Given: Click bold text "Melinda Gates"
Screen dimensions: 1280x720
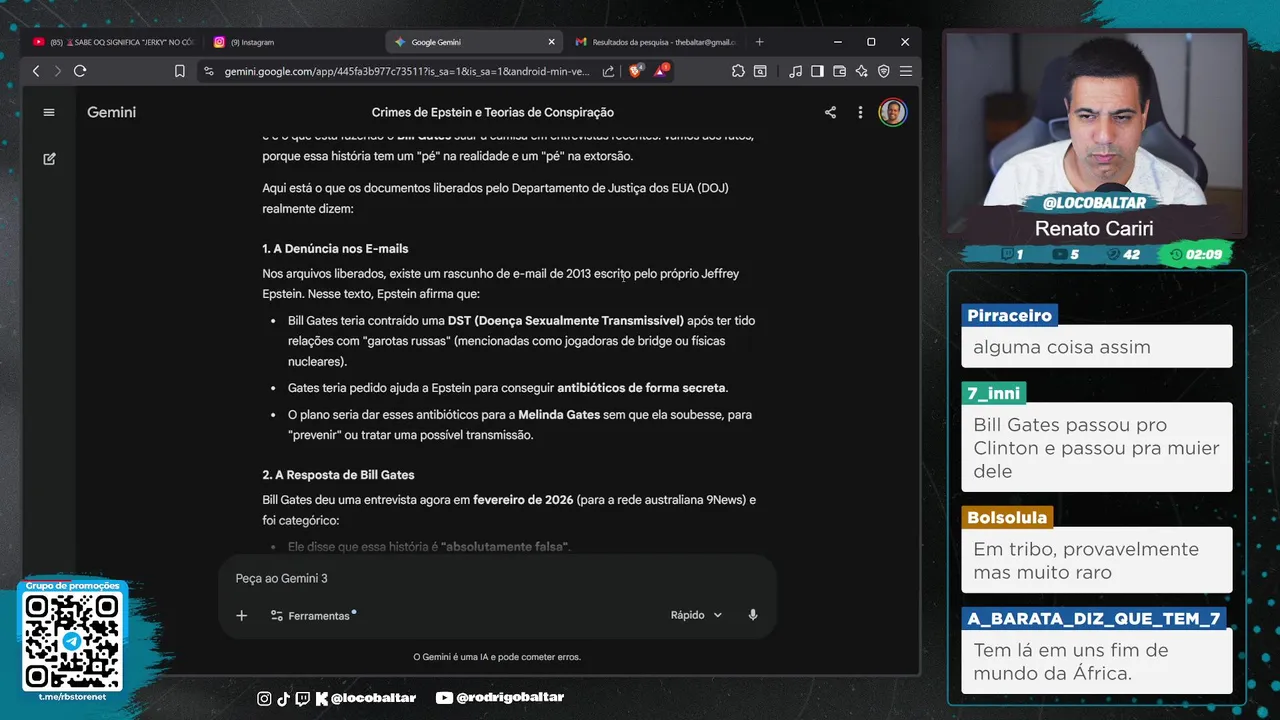Looking at the screenshot, I should pos(559,414).
